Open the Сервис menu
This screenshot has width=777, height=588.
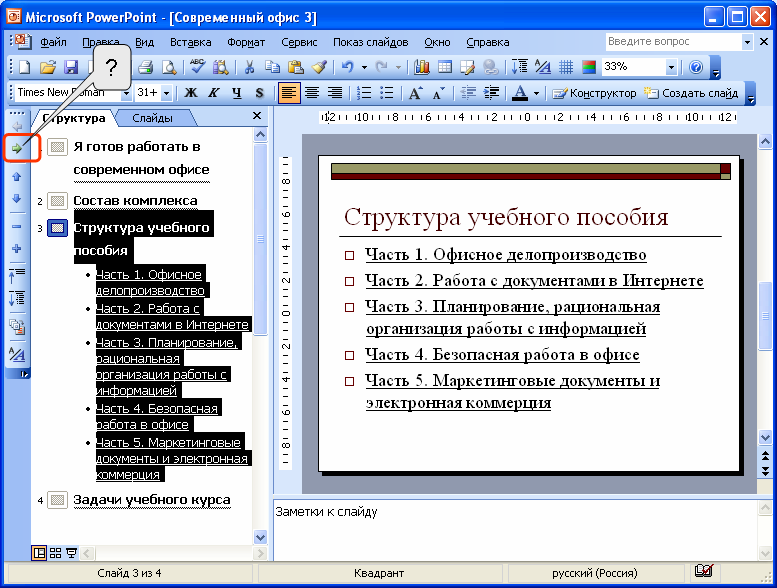click(299, 42)
